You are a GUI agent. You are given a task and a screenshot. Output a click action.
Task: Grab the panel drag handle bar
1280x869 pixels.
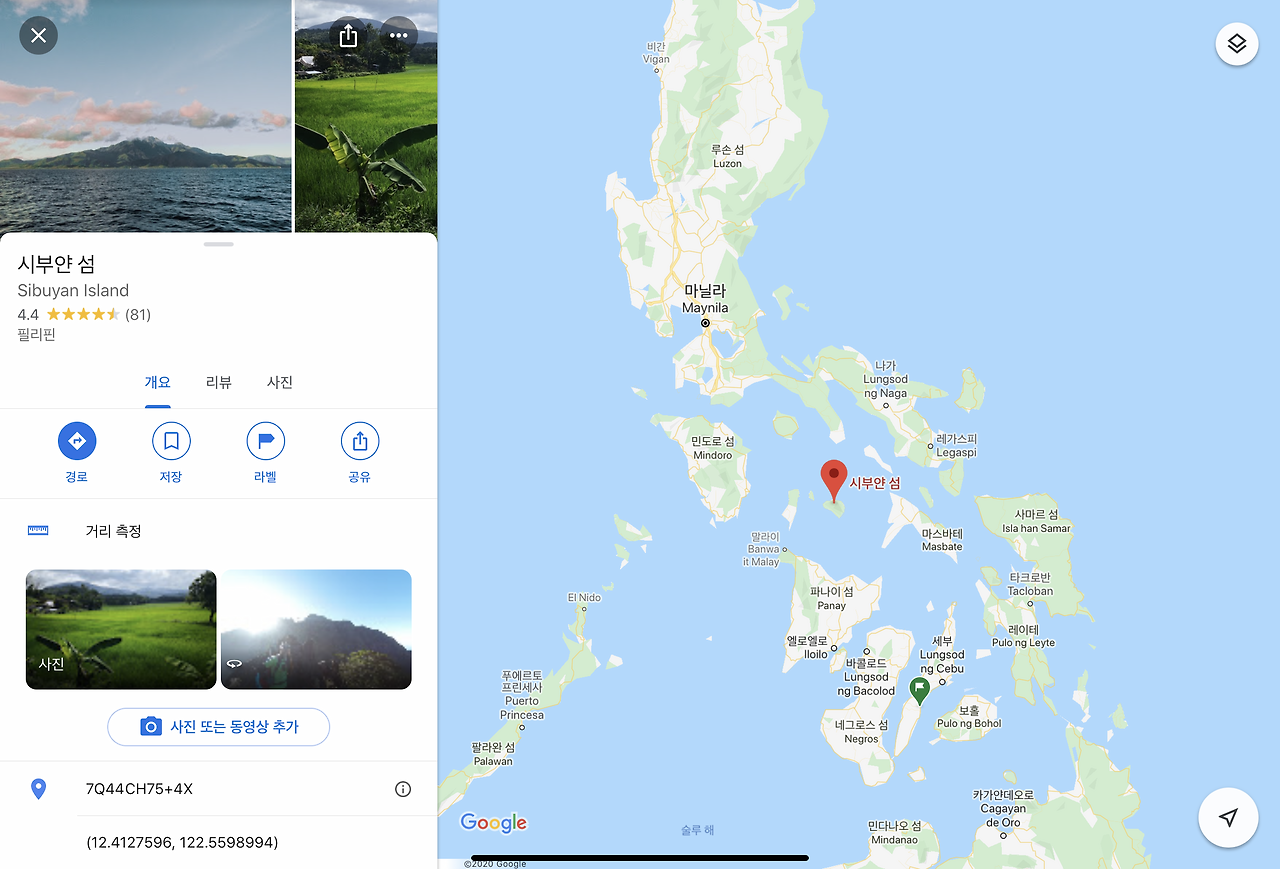tap(218, 244)
